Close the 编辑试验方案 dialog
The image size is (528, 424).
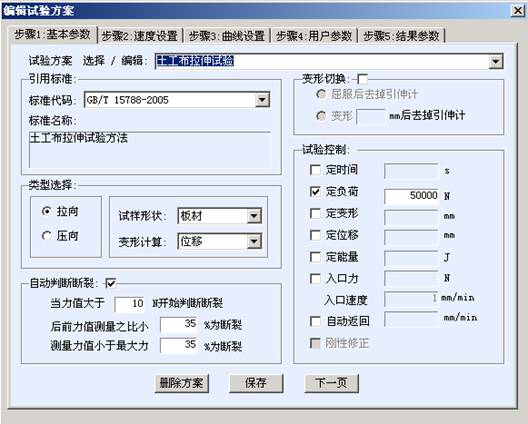tap(518, 11)
